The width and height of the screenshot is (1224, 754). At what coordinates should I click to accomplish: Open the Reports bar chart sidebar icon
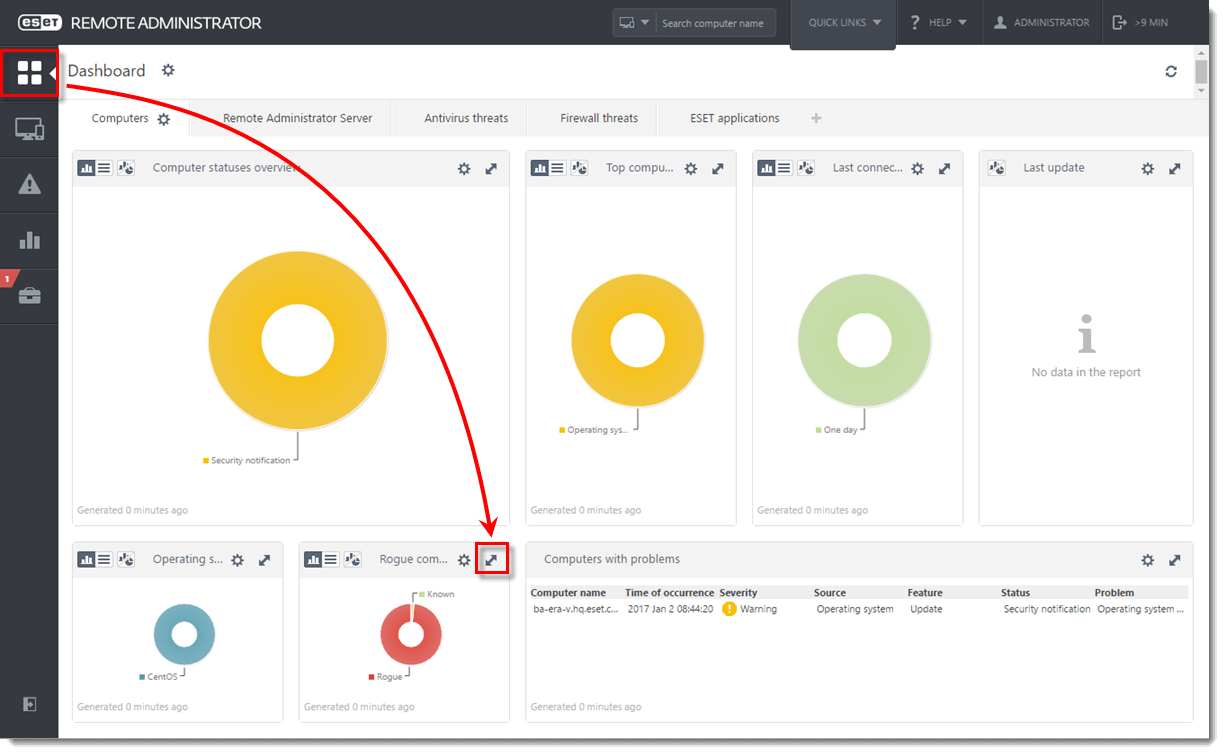30,240
